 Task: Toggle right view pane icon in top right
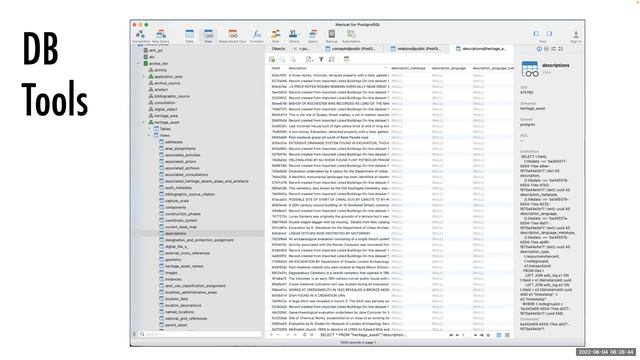click(x=549, y=34)
